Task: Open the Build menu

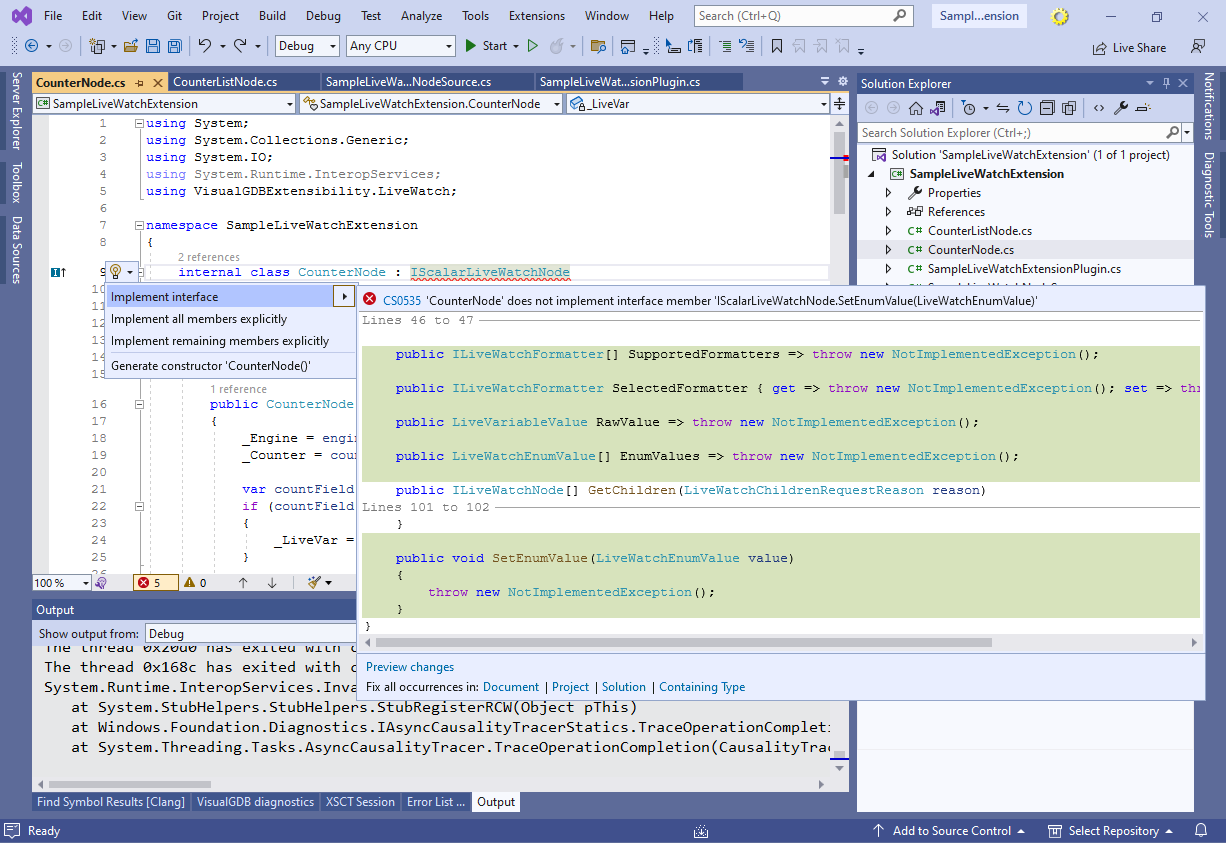Action: pos(272,16)
